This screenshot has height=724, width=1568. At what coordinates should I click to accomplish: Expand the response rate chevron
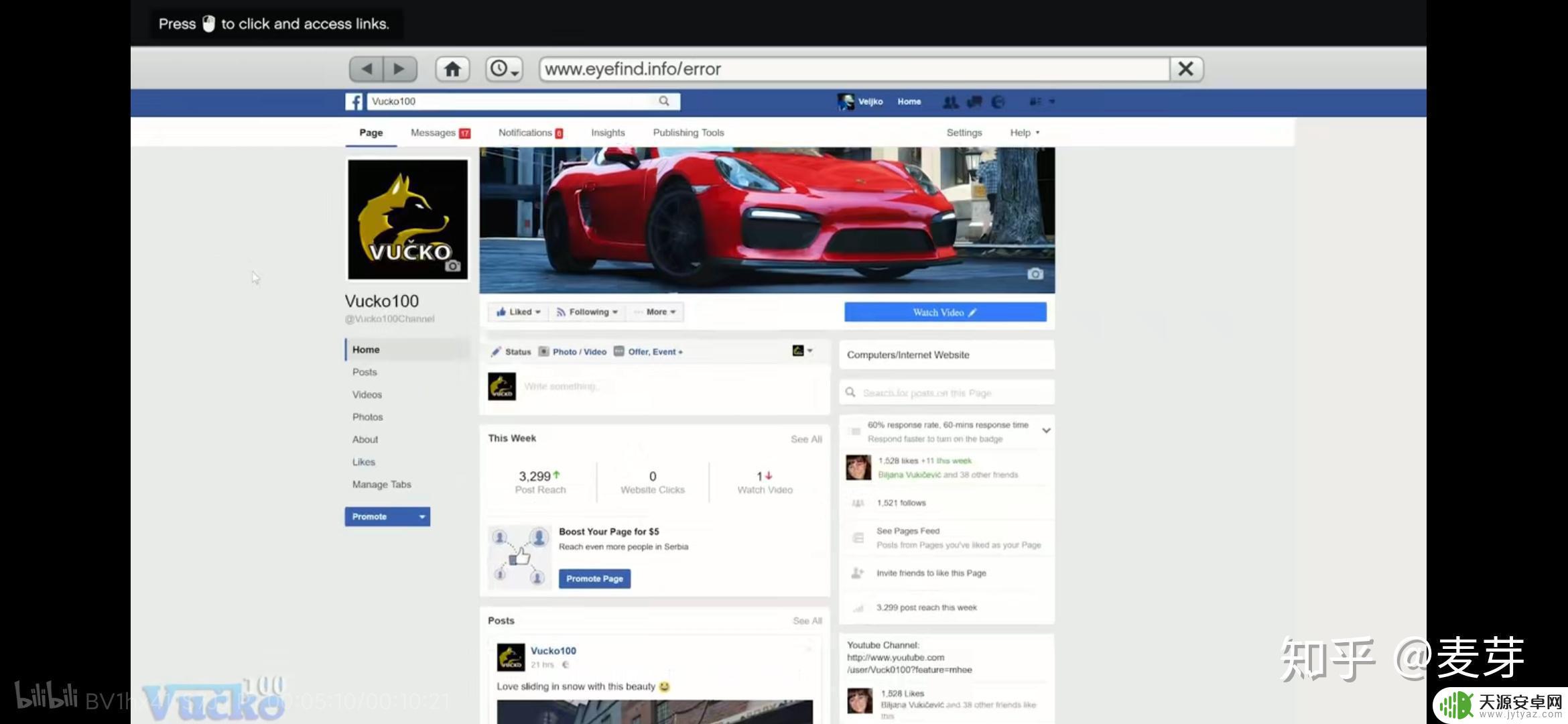point(1046,431)
